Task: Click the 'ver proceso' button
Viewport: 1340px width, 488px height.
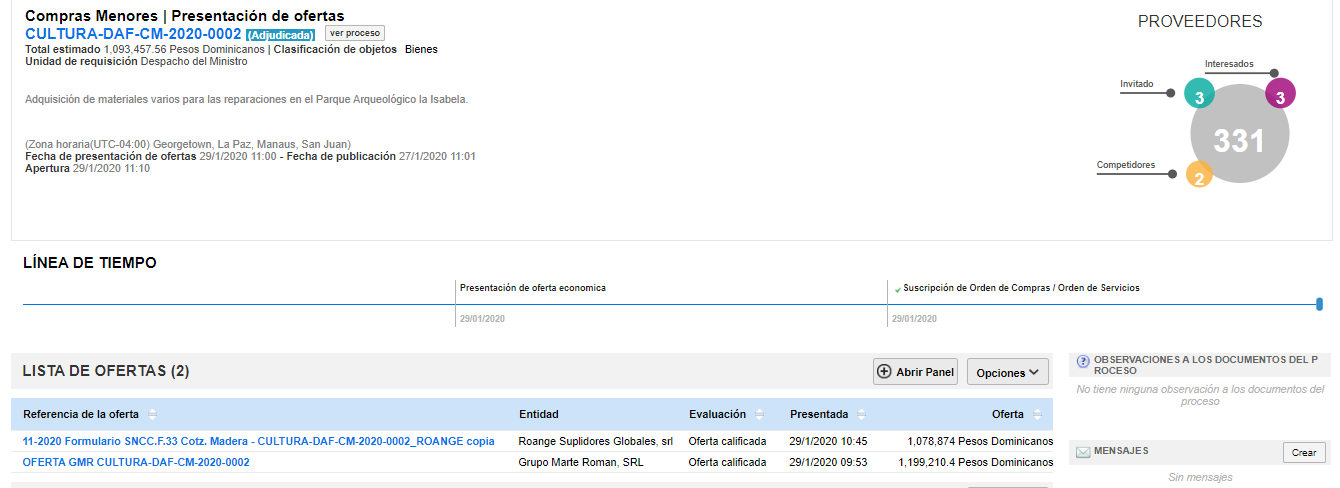Action: 355,33
